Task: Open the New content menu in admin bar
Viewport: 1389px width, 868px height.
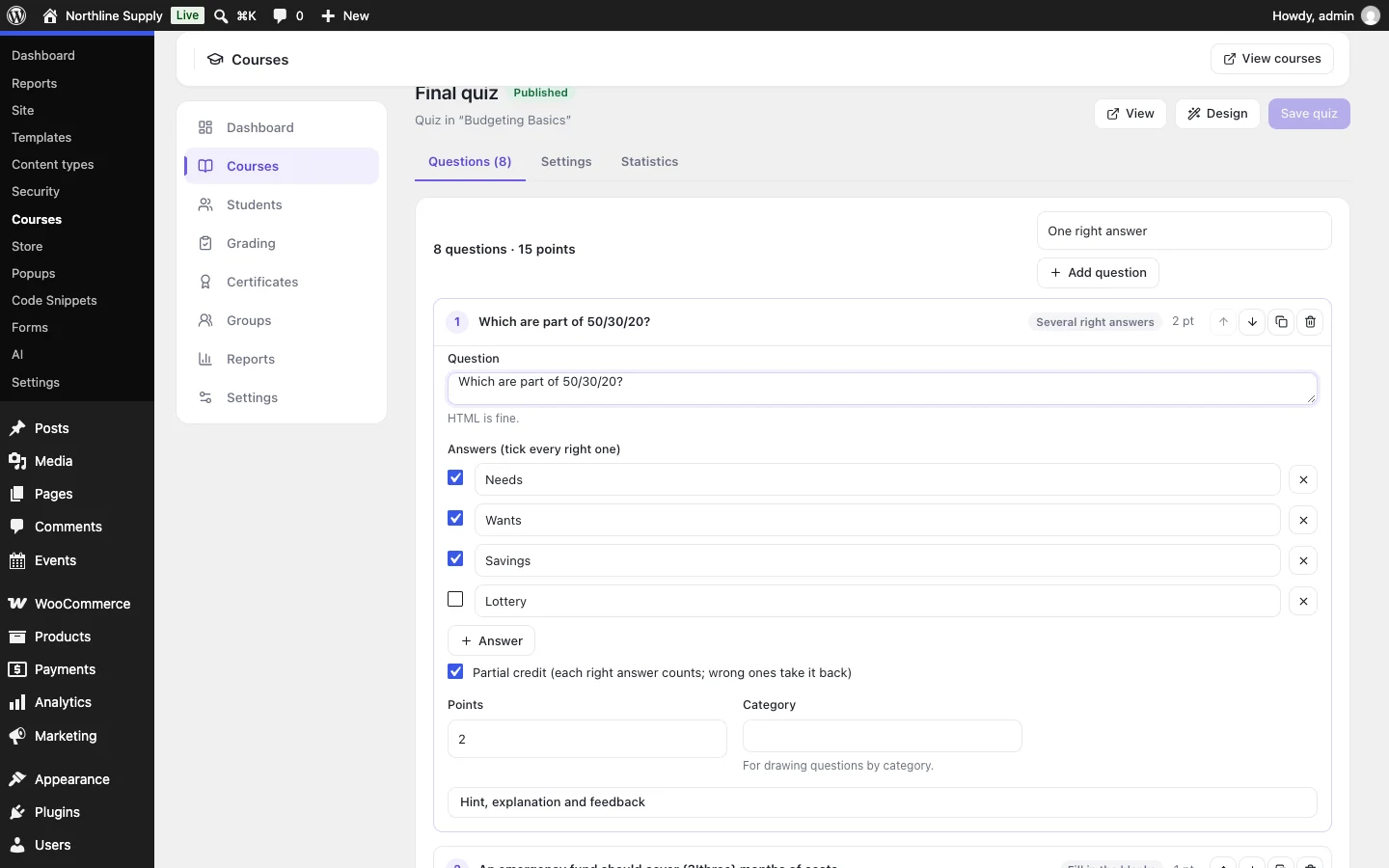Action: coord(344,15)
